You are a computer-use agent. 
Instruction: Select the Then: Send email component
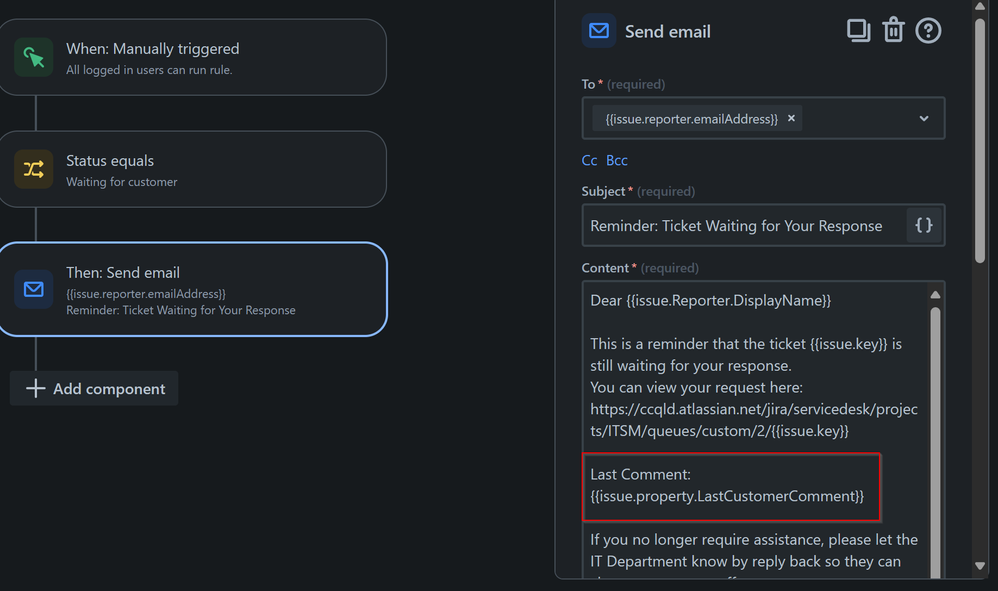195,290
